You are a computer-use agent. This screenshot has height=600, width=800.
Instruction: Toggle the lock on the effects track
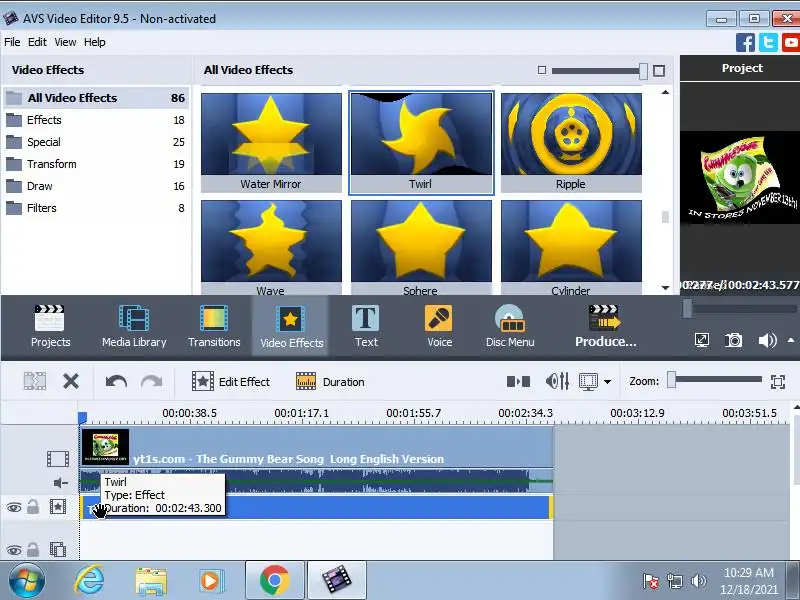tap(33, 506)
